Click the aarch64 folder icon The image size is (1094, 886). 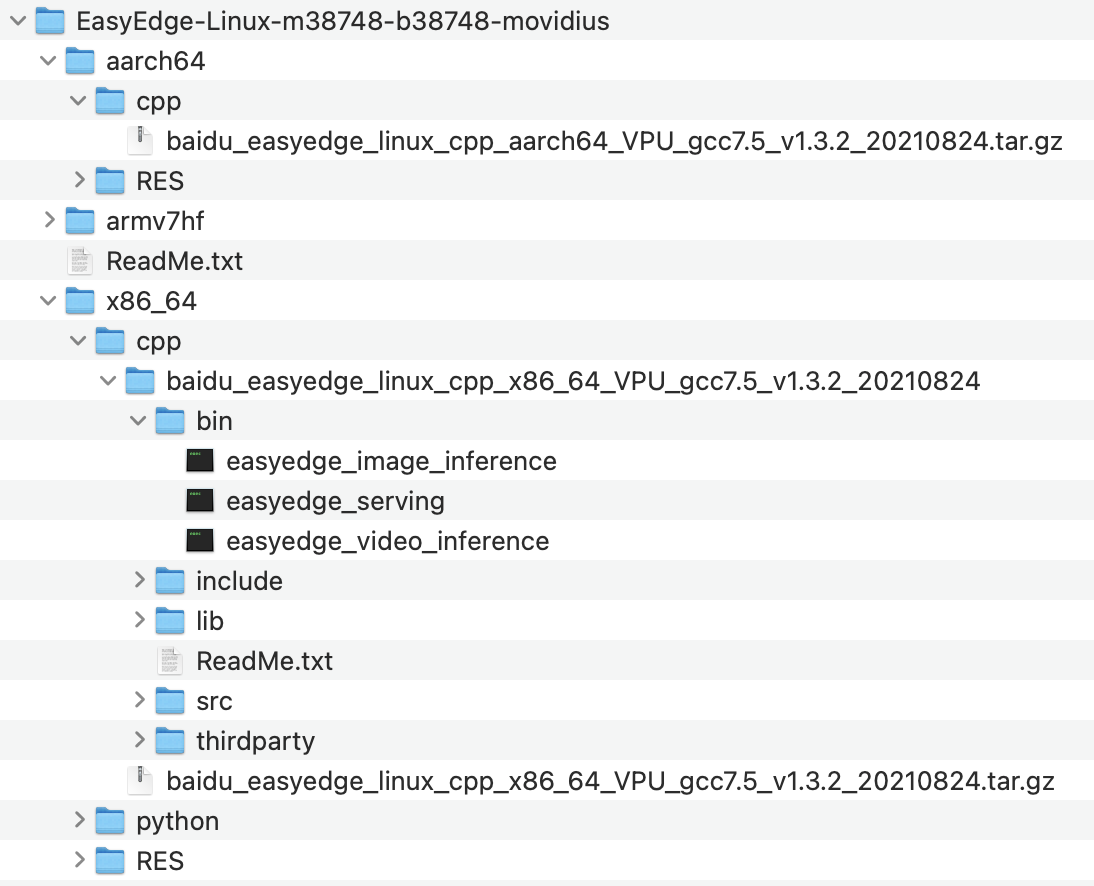80,61
